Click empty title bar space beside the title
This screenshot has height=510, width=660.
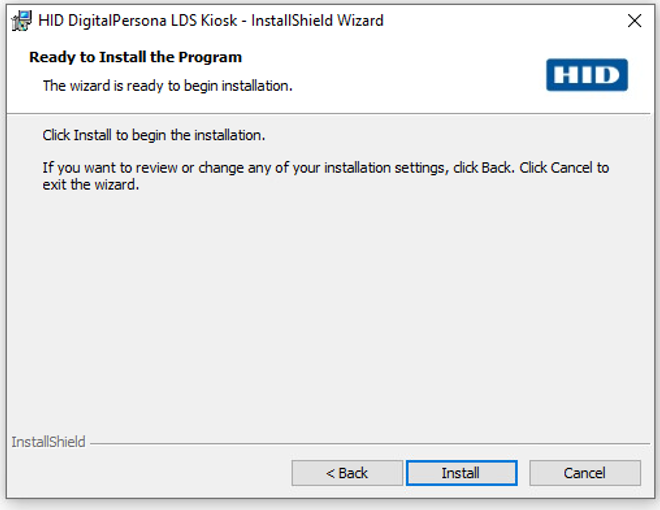coord(500,21)
